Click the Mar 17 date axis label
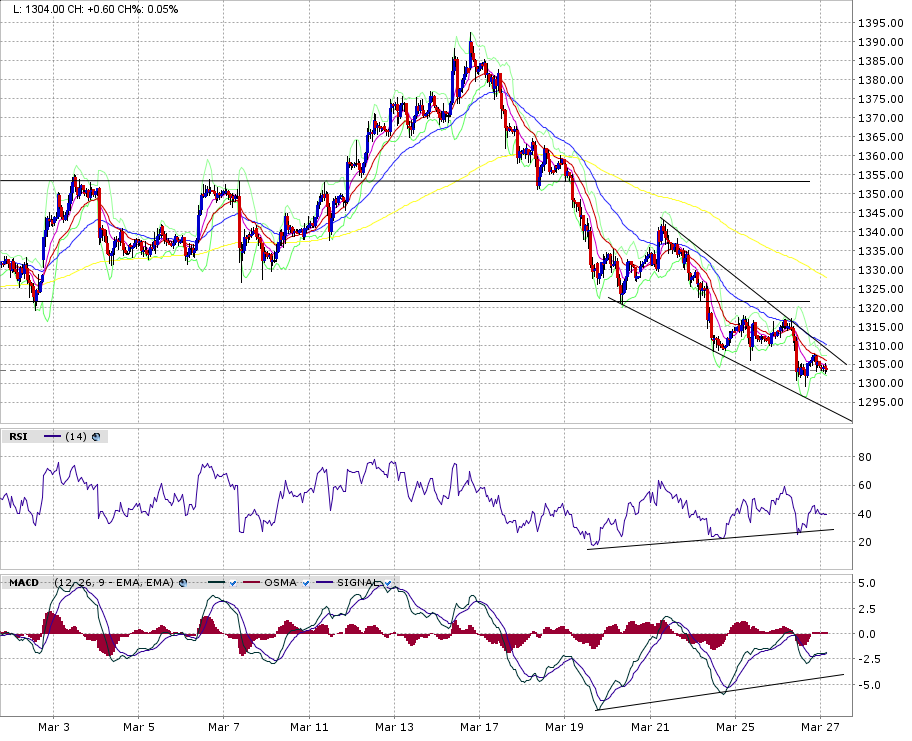 click(479, 727)
